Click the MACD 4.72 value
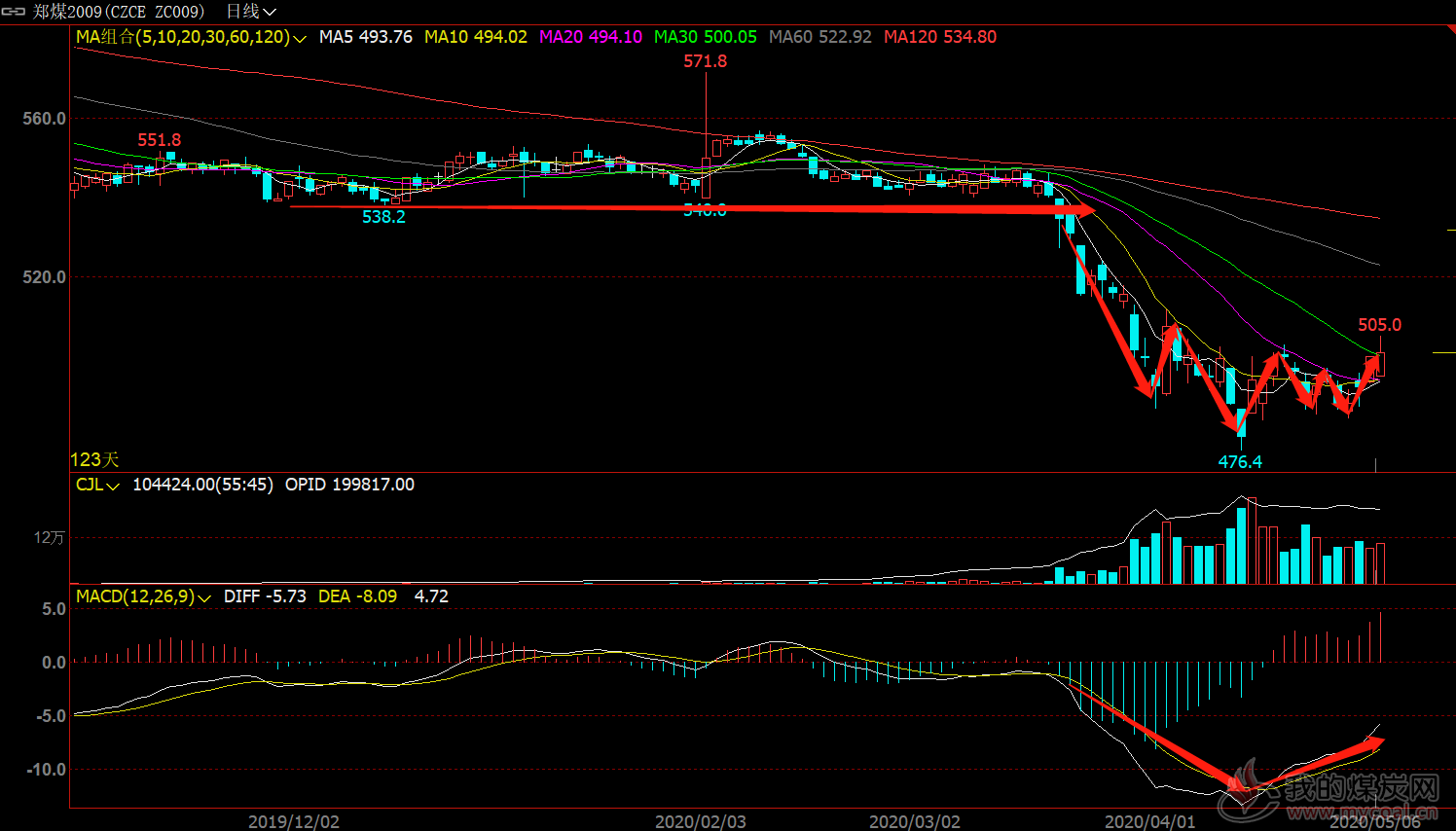This screenshot has width=1456, height=831. click(x=431, y=596)
